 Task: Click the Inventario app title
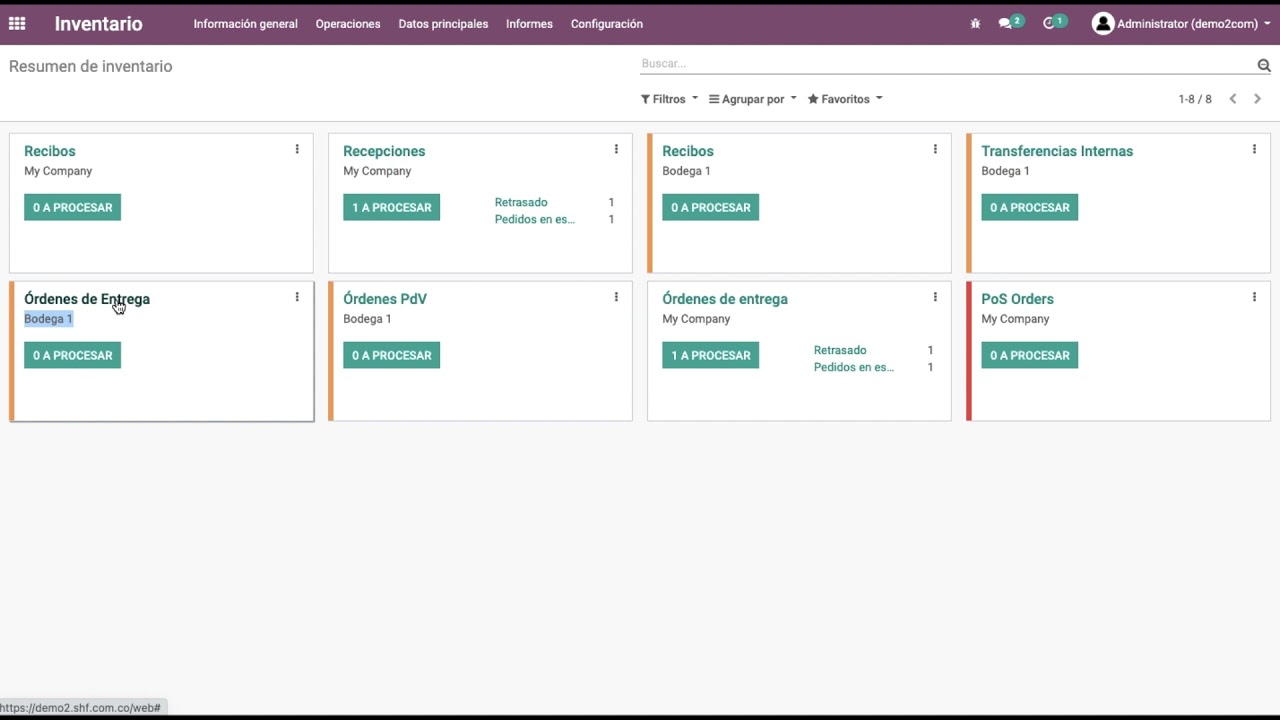click(x=98, y=24)
